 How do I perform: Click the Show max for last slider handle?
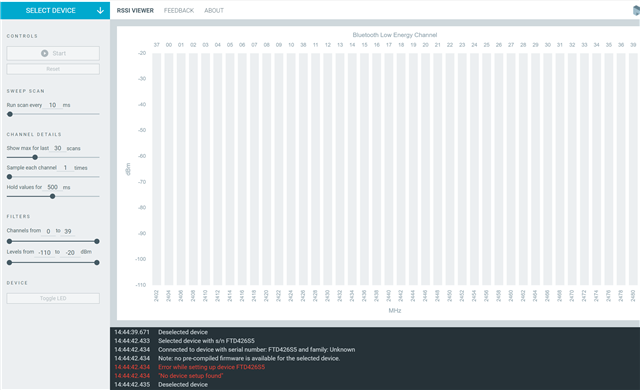tap(35, 157)
